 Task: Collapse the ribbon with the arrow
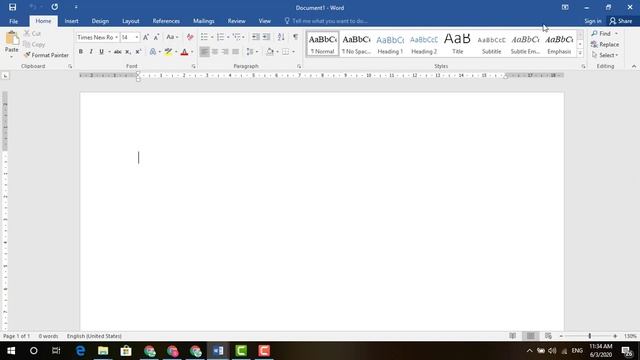tap(633, 66)
